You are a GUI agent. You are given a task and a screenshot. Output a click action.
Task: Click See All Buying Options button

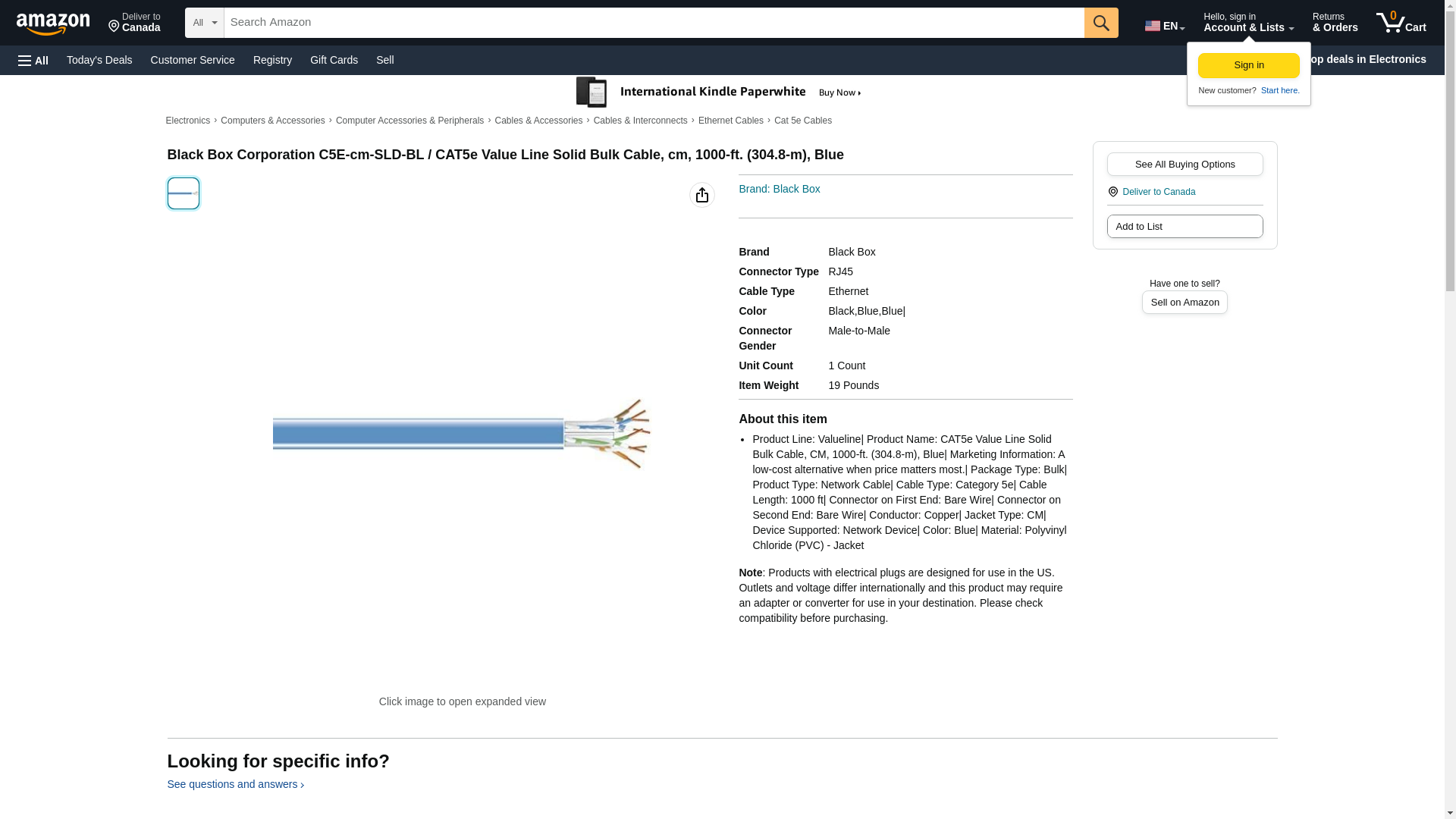pos(1184,165)
